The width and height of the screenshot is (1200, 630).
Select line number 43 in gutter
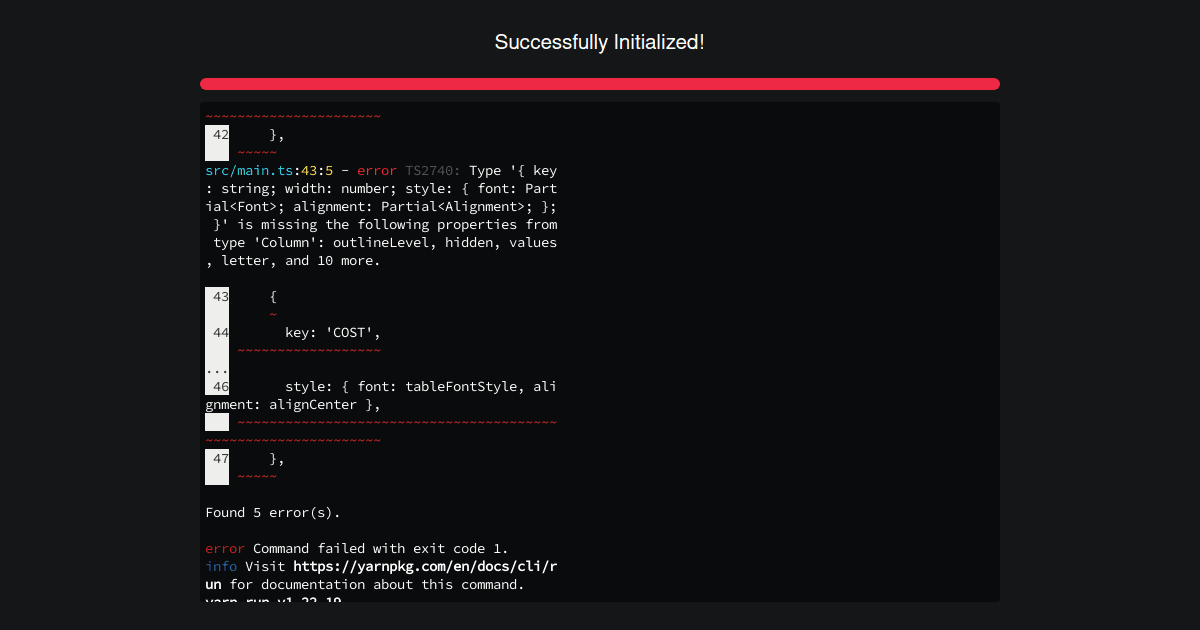pos(220,297)
